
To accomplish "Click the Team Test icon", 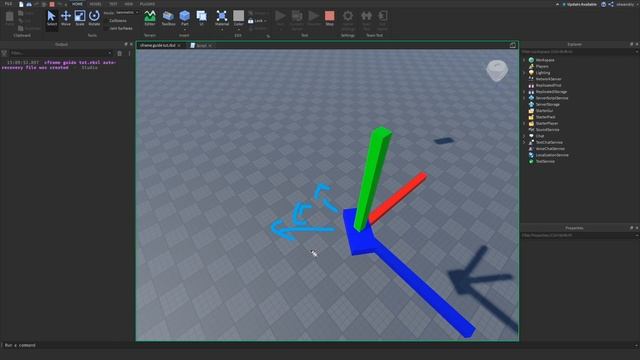I will coord(366,16).
